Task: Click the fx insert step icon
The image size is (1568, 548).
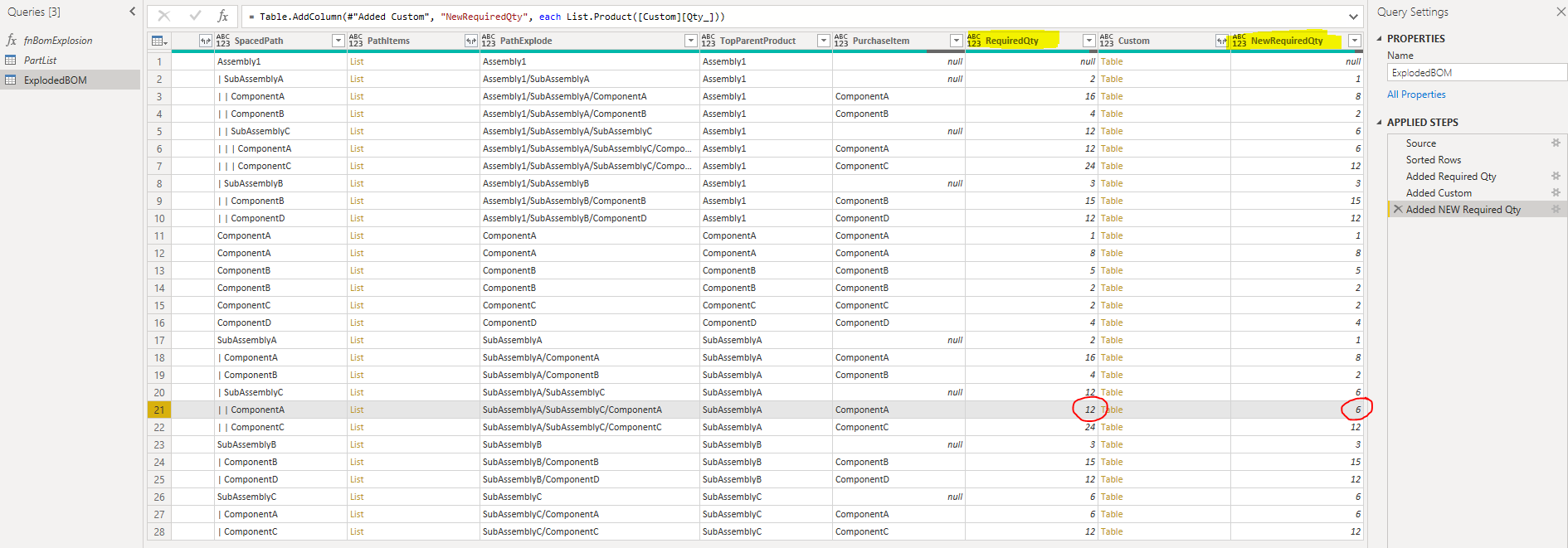Action: tap(222, 16)
